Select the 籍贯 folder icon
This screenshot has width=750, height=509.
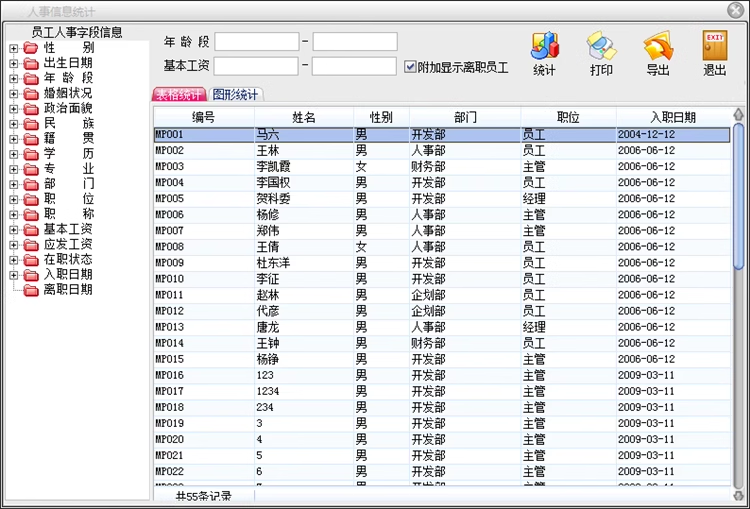tap(31, 139)
